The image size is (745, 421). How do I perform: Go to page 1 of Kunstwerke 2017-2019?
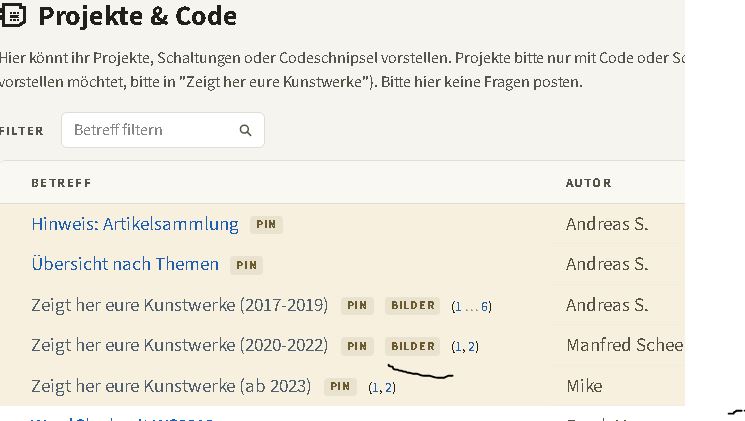point(458,306)
